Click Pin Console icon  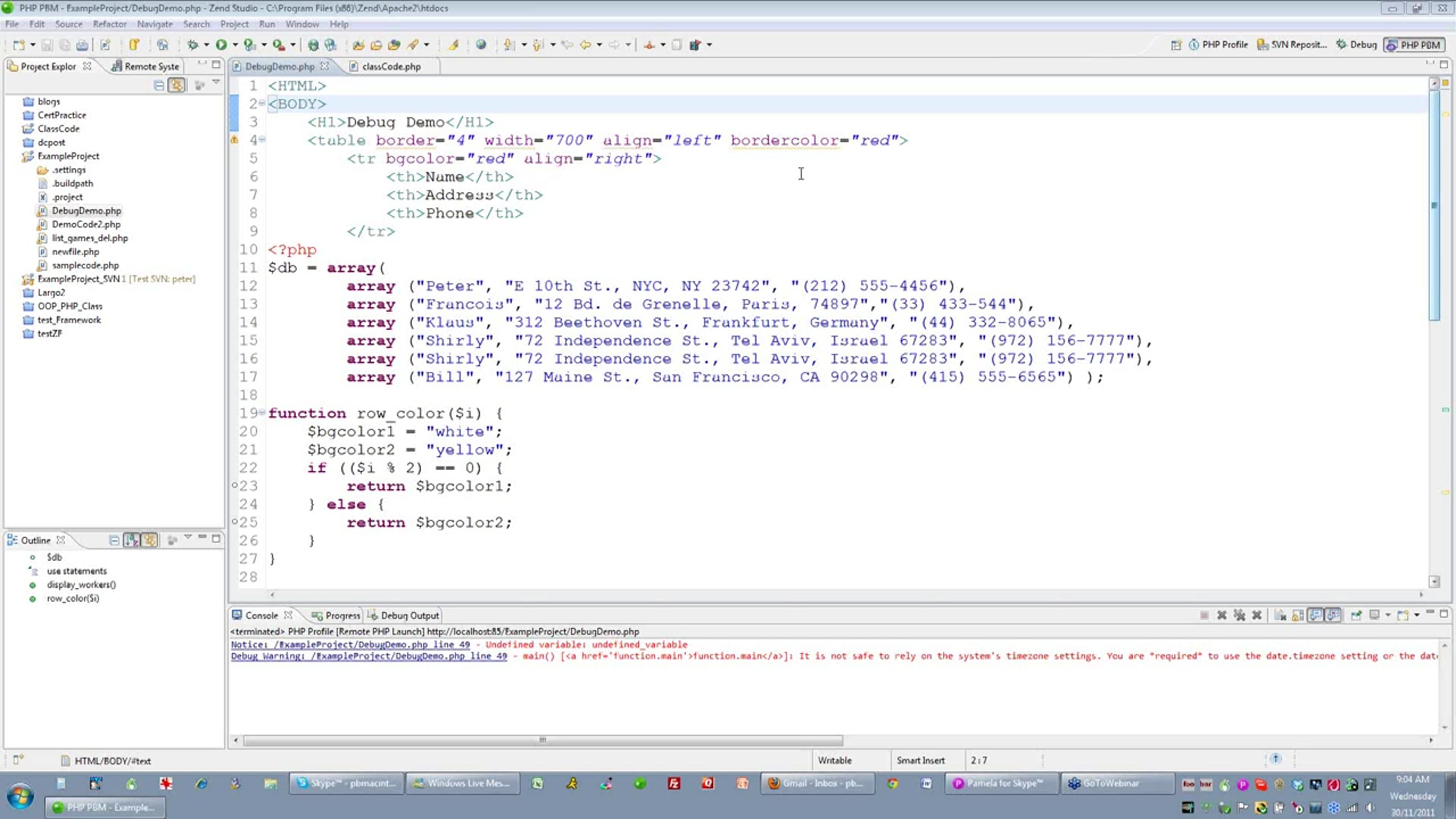[1356, 615]
